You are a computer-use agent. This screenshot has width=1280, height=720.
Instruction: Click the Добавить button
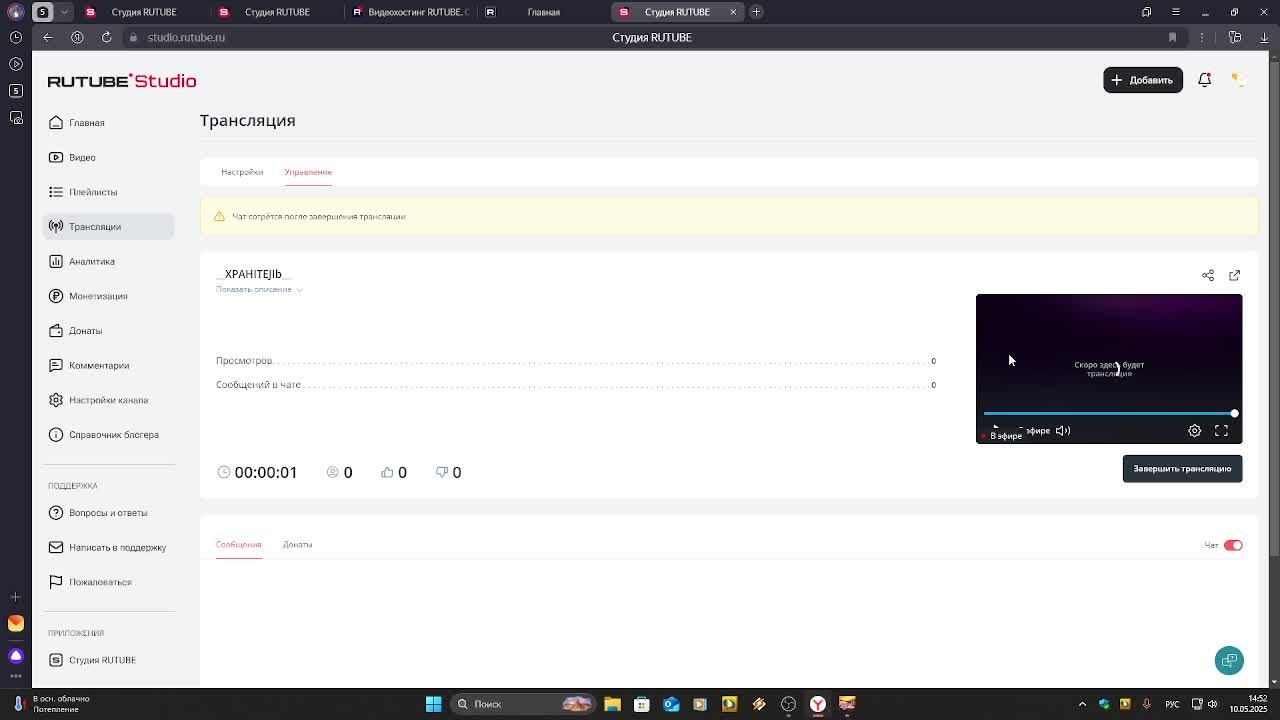coord(1143,80)
